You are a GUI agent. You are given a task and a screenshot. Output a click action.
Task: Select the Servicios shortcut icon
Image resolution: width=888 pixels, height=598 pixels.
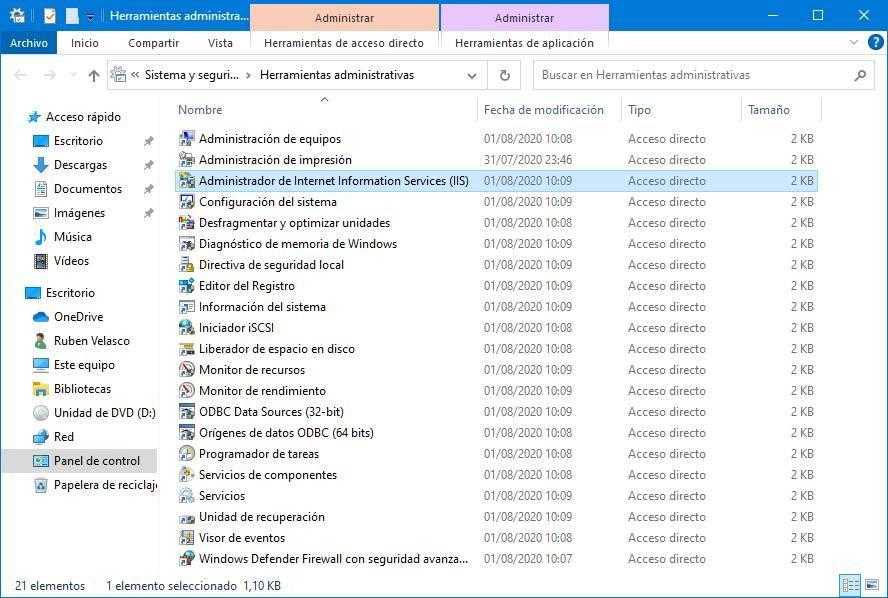coord(186,496)
